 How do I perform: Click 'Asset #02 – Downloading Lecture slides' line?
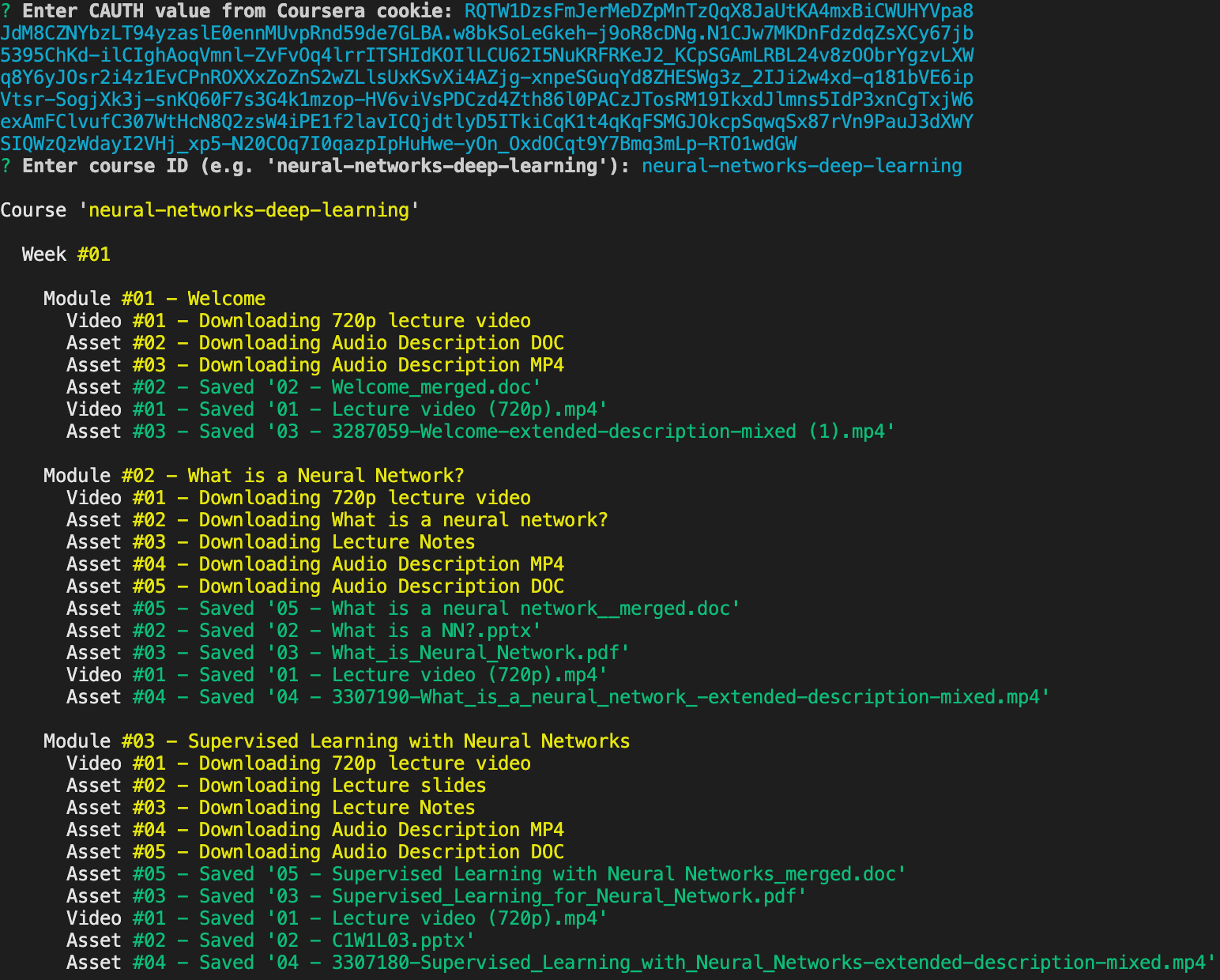coord(277,786)
